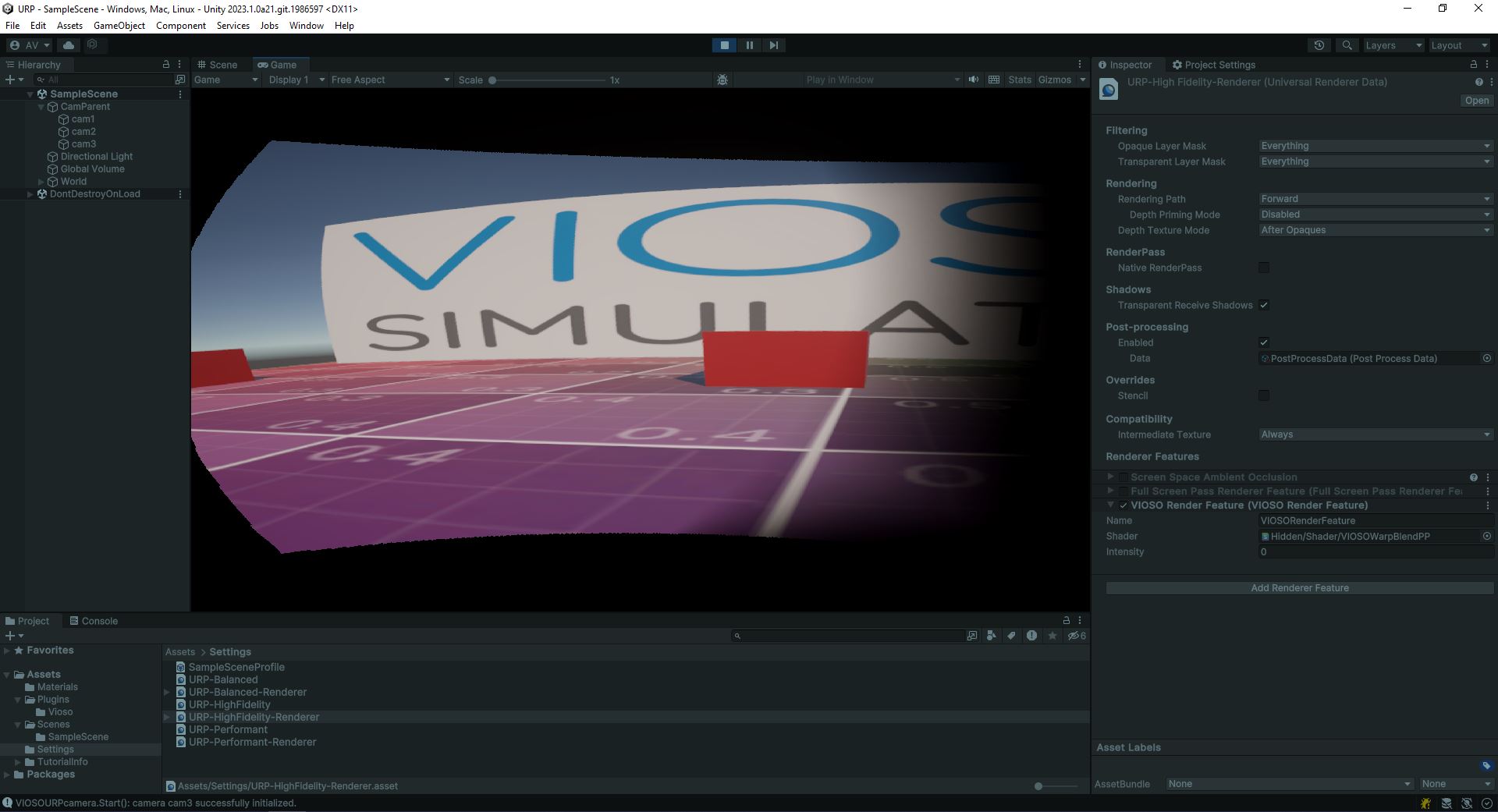The width and height of the screenshot is (1498, 812).
Task: Click the Project window search field
Action: 848,636
